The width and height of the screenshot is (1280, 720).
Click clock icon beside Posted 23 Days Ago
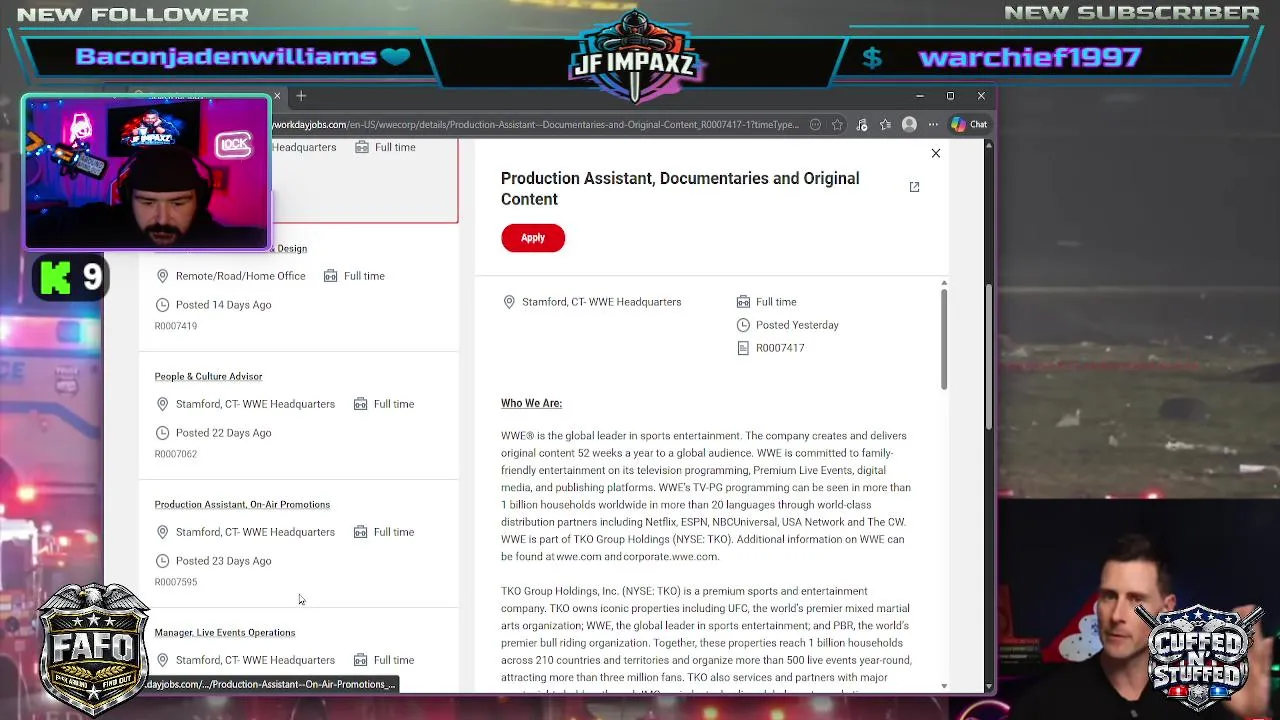[162, 561]
